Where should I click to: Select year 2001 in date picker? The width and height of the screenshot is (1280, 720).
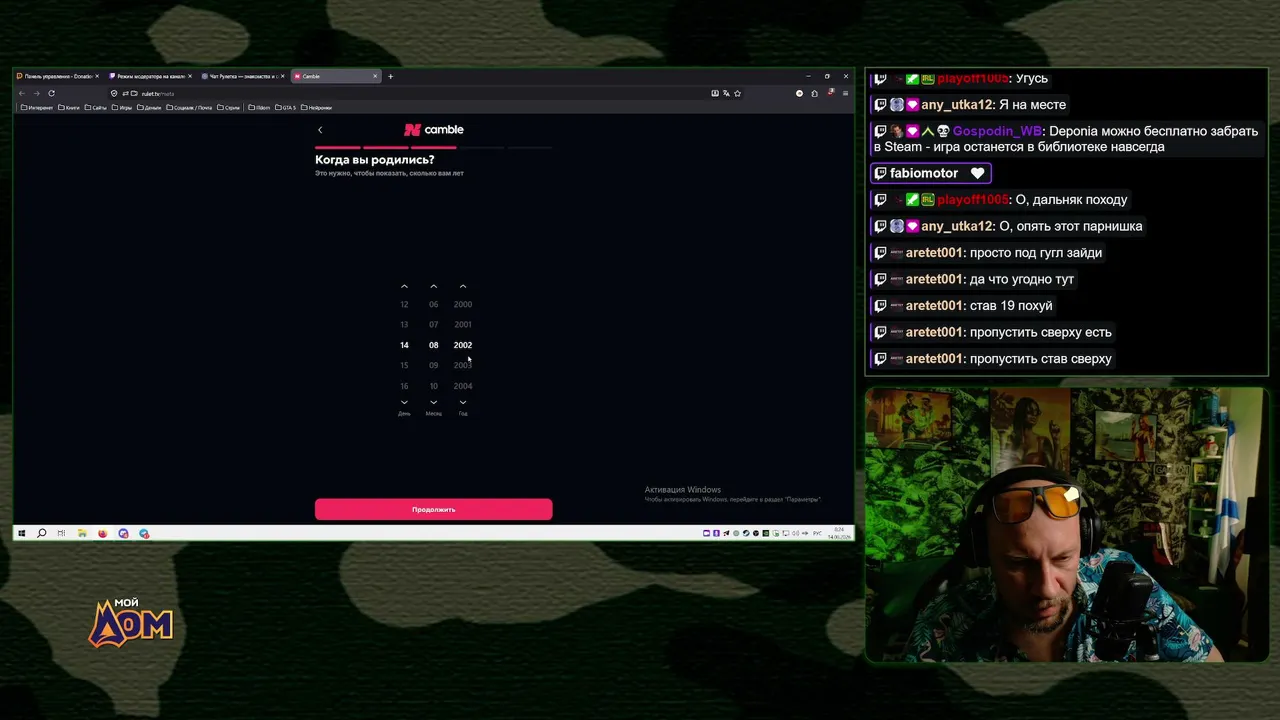pos(462,324)
